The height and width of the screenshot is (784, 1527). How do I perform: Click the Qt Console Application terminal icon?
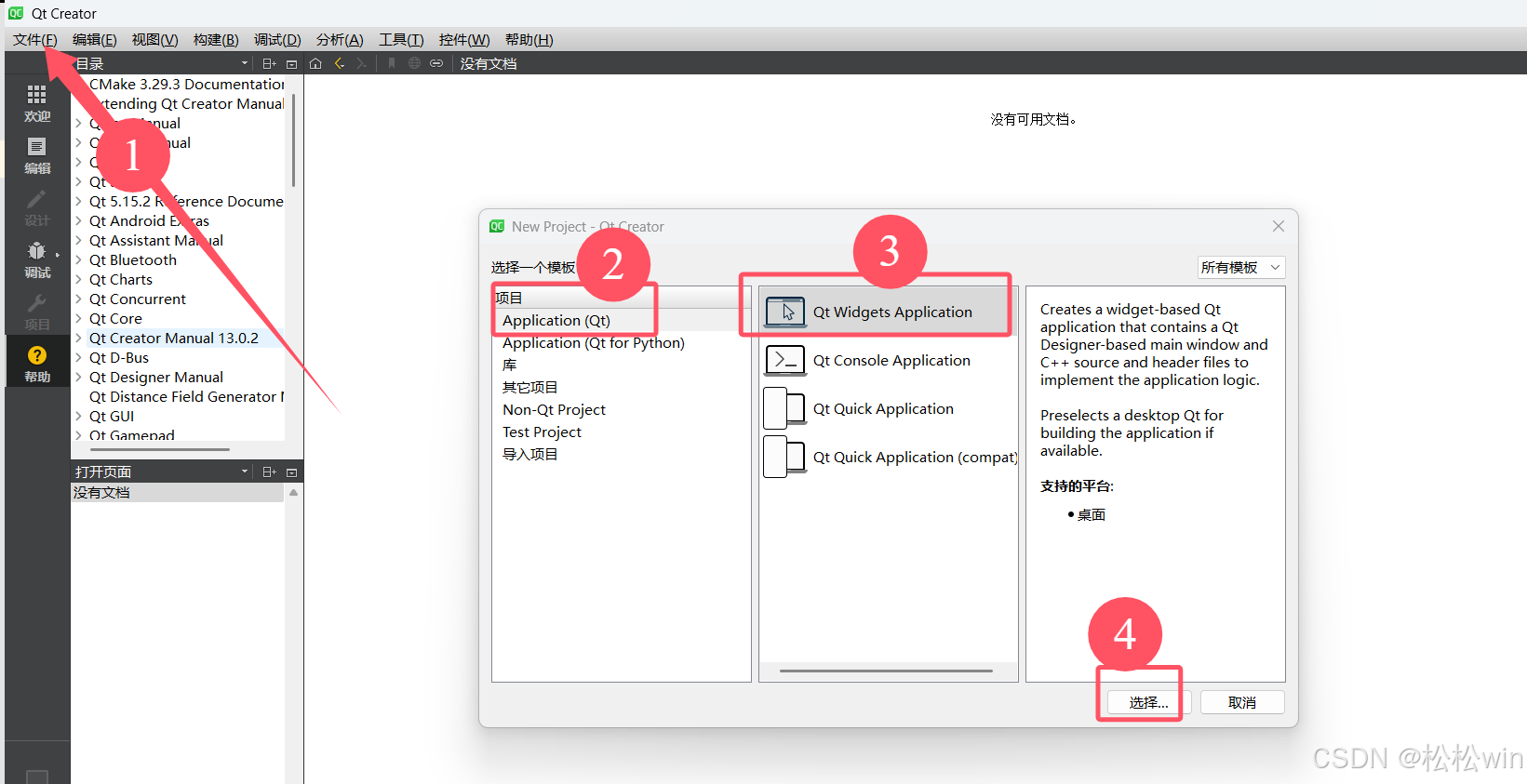coord(785,360)
